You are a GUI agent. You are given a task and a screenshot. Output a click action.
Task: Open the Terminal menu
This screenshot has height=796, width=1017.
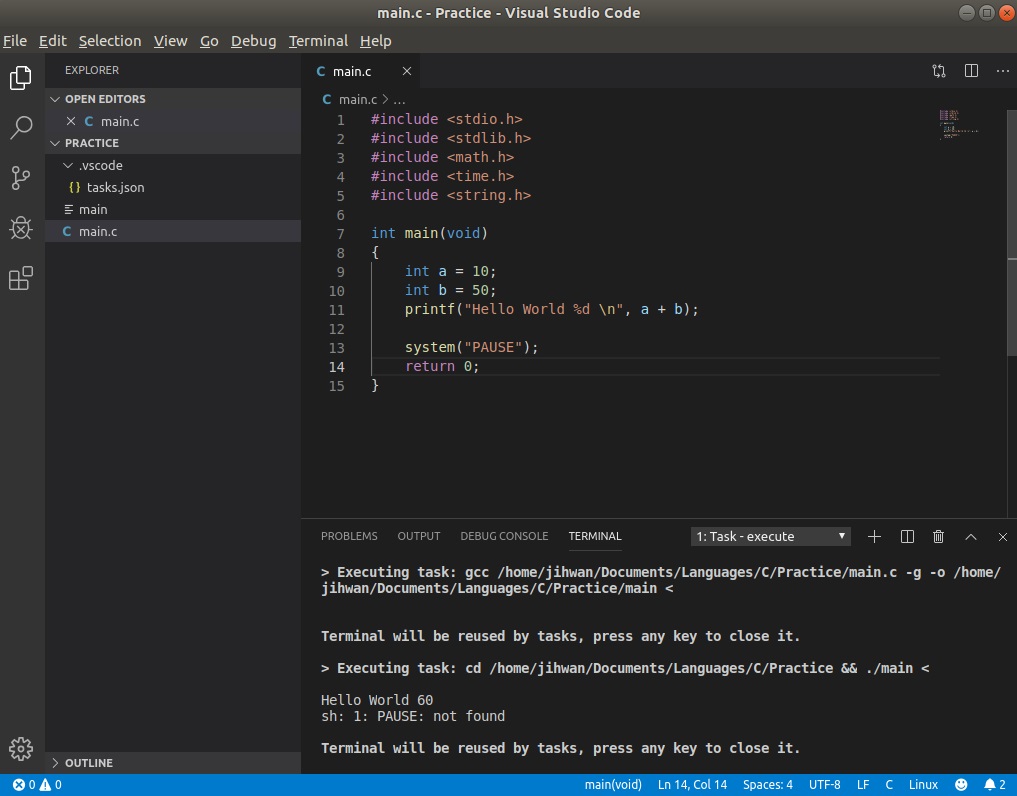coord(318,41)
